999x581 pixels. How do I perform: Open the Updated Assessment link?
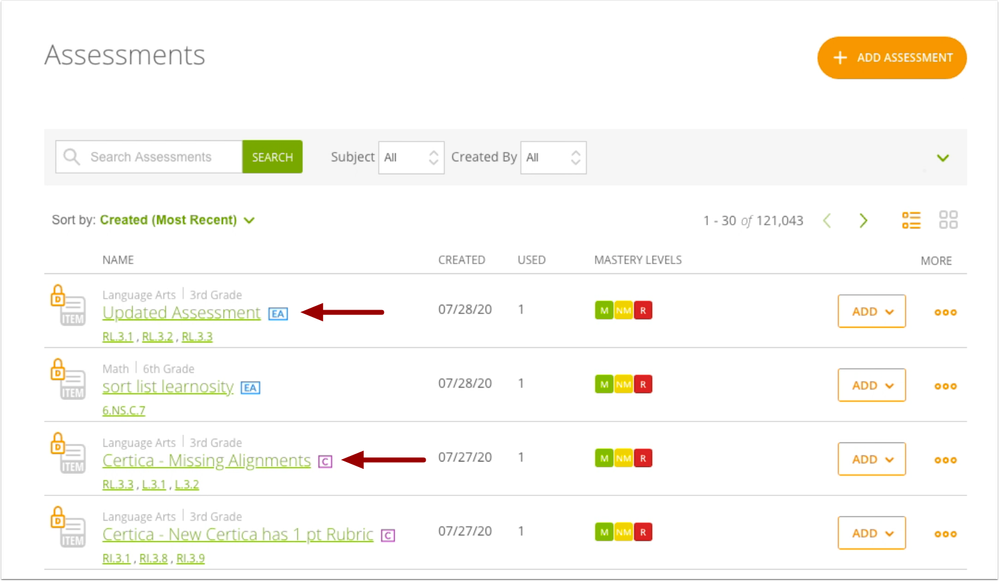pyautogui.click(x=181, y=313)
